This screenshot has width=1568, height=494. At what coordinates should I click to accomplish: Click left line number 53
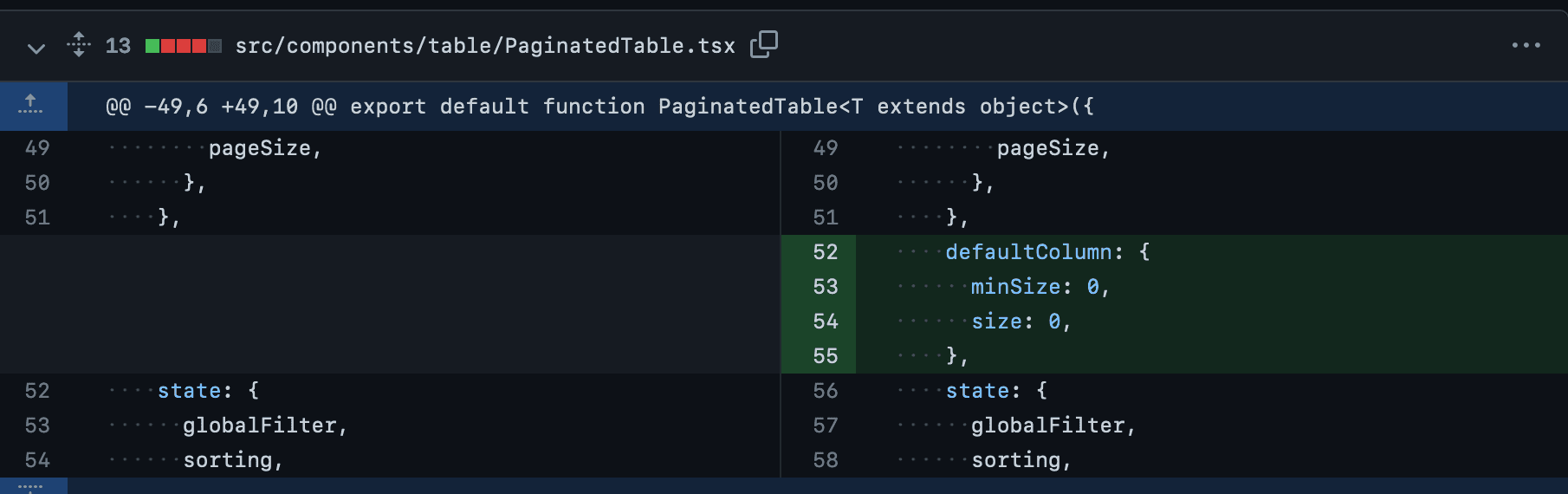pyautogui.click(x=37, y=426)
